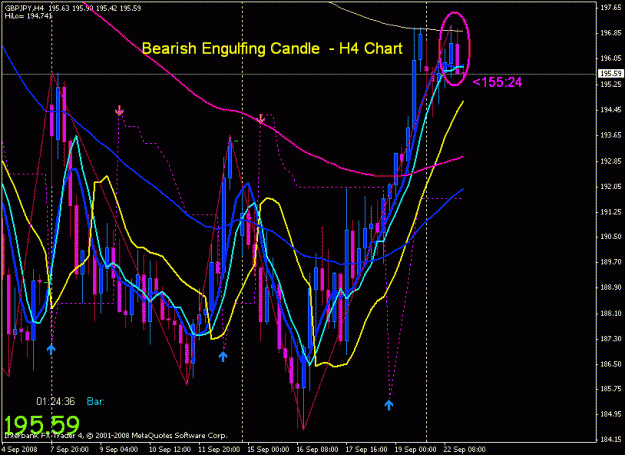
Task: Click the 01:24:36 candle timer
Action: [x=55, y=401]
